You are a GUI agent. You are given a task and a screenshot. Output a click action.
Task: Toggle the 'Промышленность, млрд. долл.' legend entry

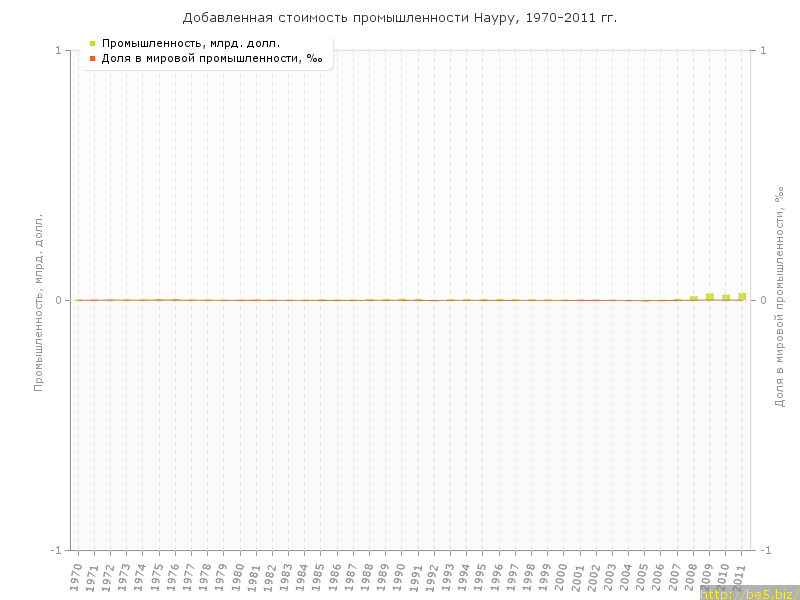coord(190,43)
